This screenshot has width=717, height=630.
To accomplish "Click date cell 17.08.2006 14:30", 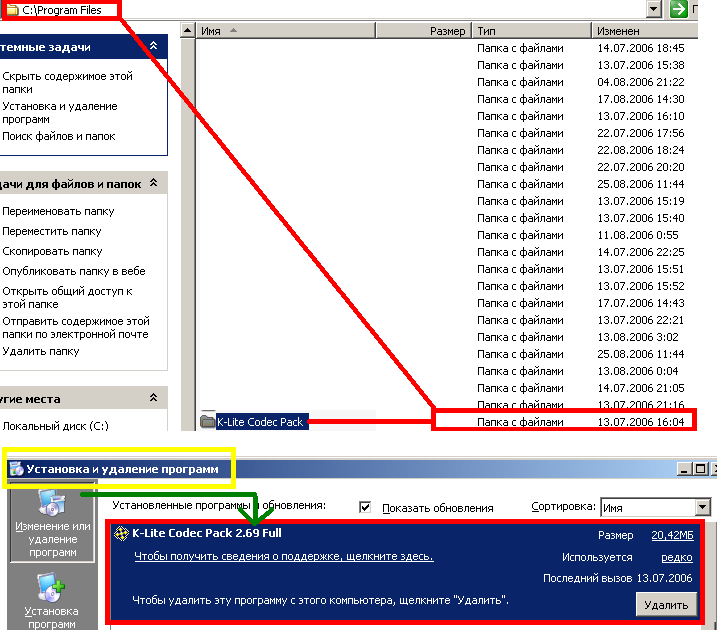I will point(641,99).
